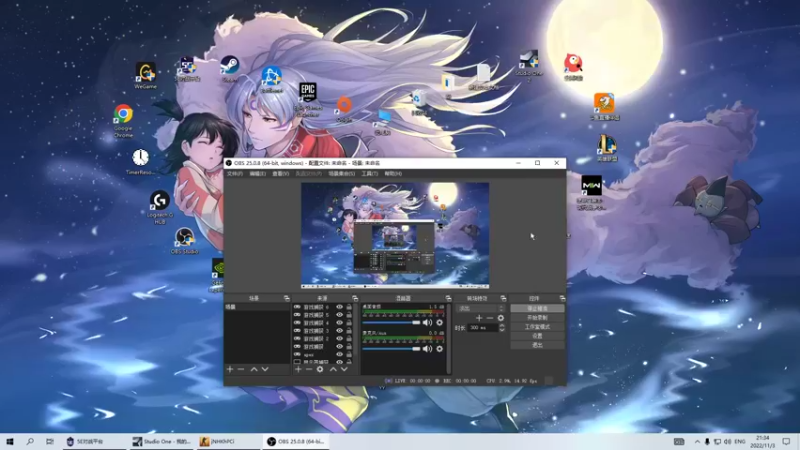Open the transition type dropdown
Viewport: 800px width, 450px height.
480,309
